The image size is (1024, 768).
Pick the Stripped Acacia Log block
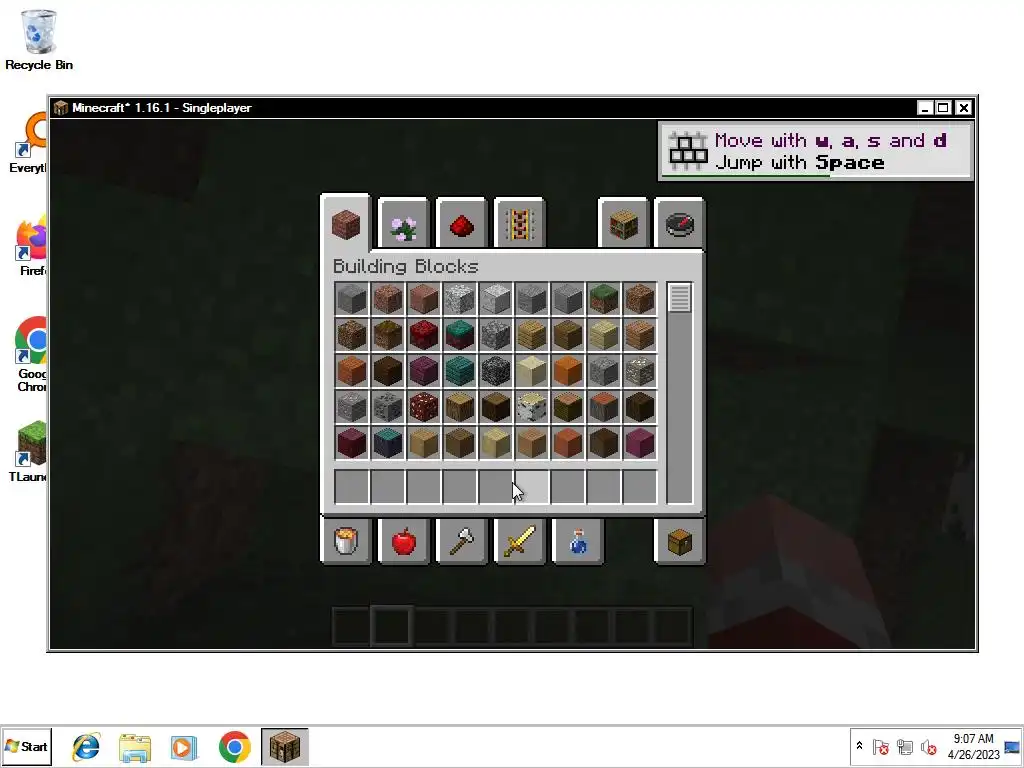568,443
